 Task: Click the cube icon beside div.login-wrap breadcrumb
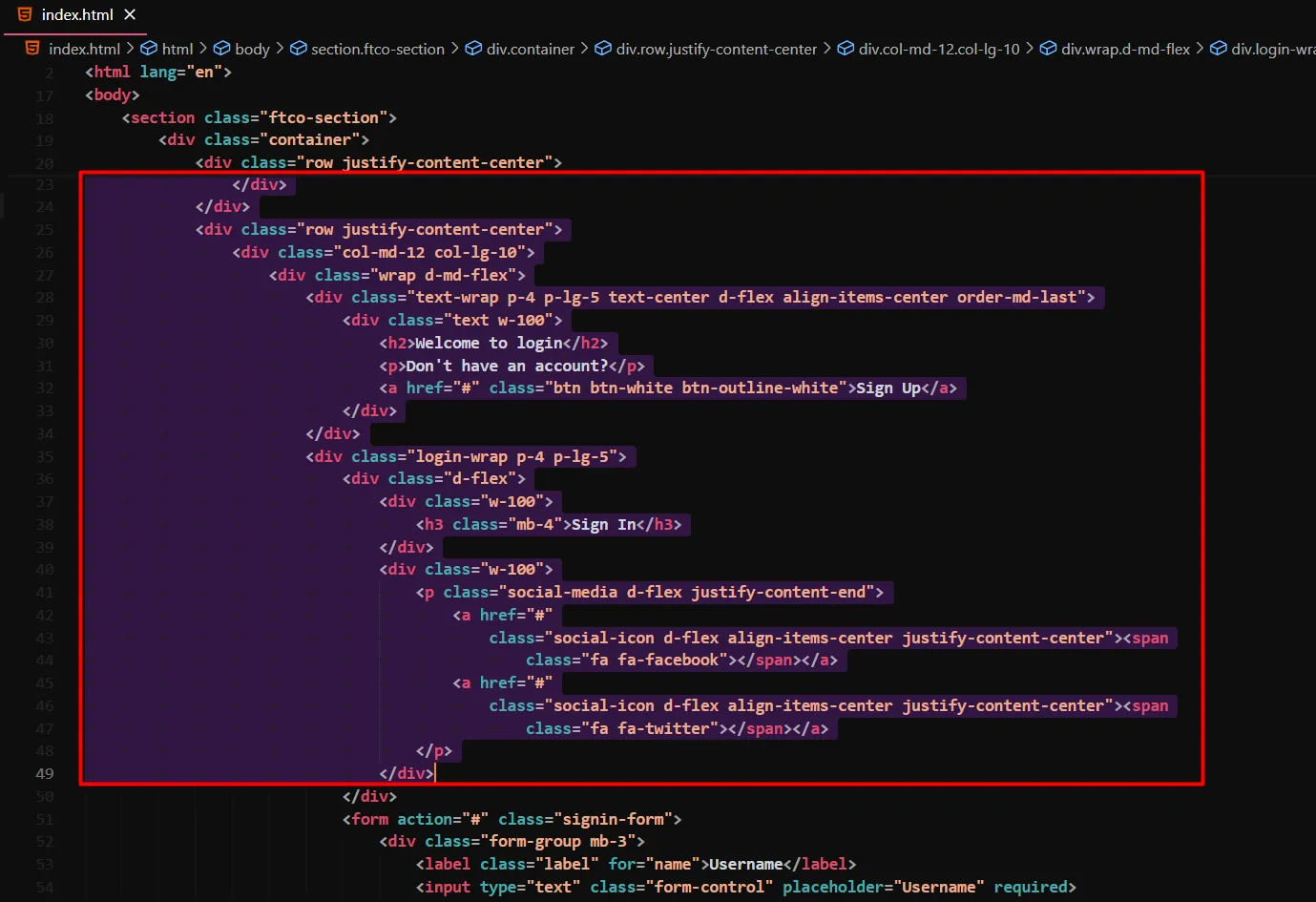pos(1219,49)
